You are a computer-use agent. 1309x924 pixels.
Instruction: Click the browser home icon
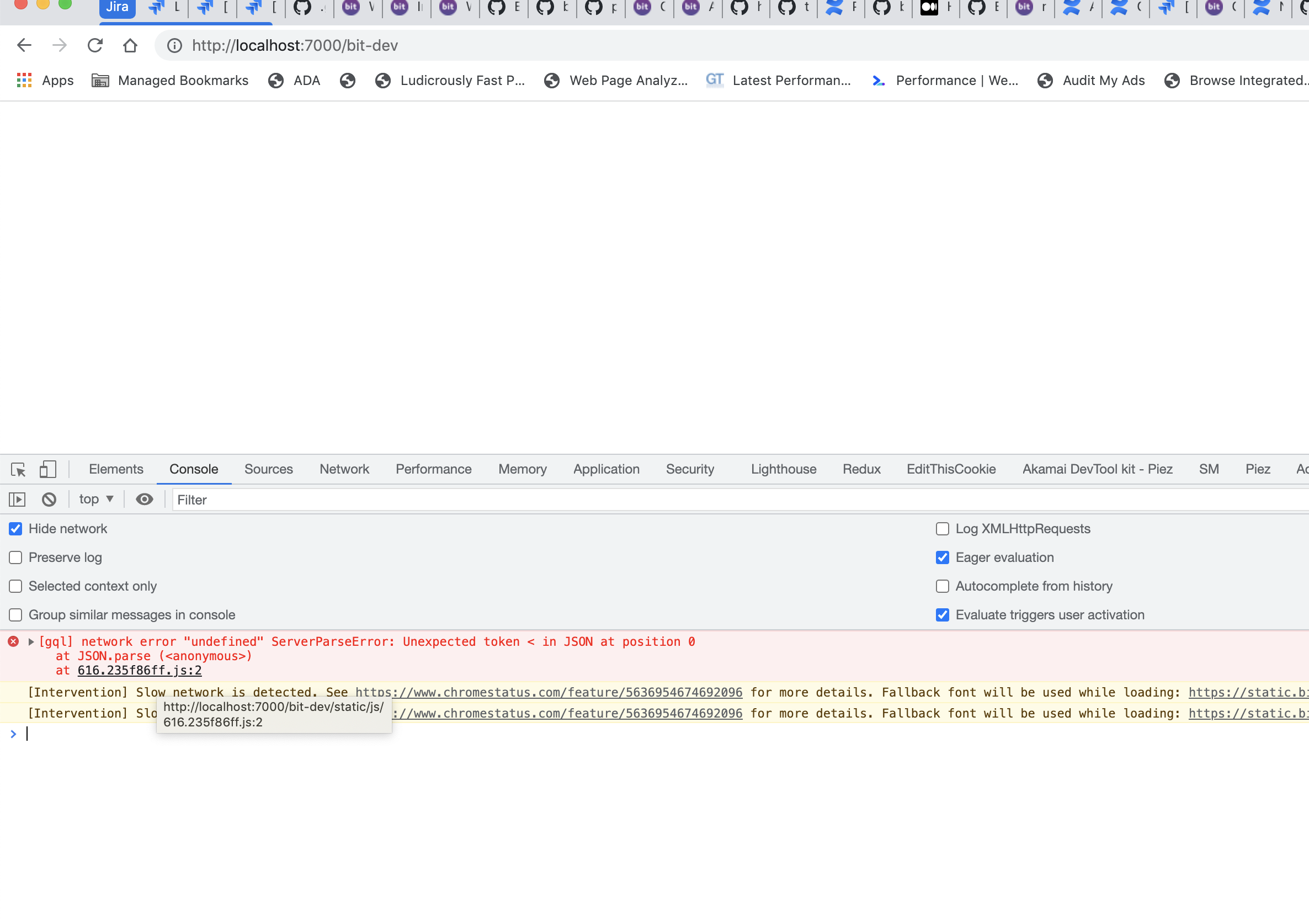tap(130, 46)
